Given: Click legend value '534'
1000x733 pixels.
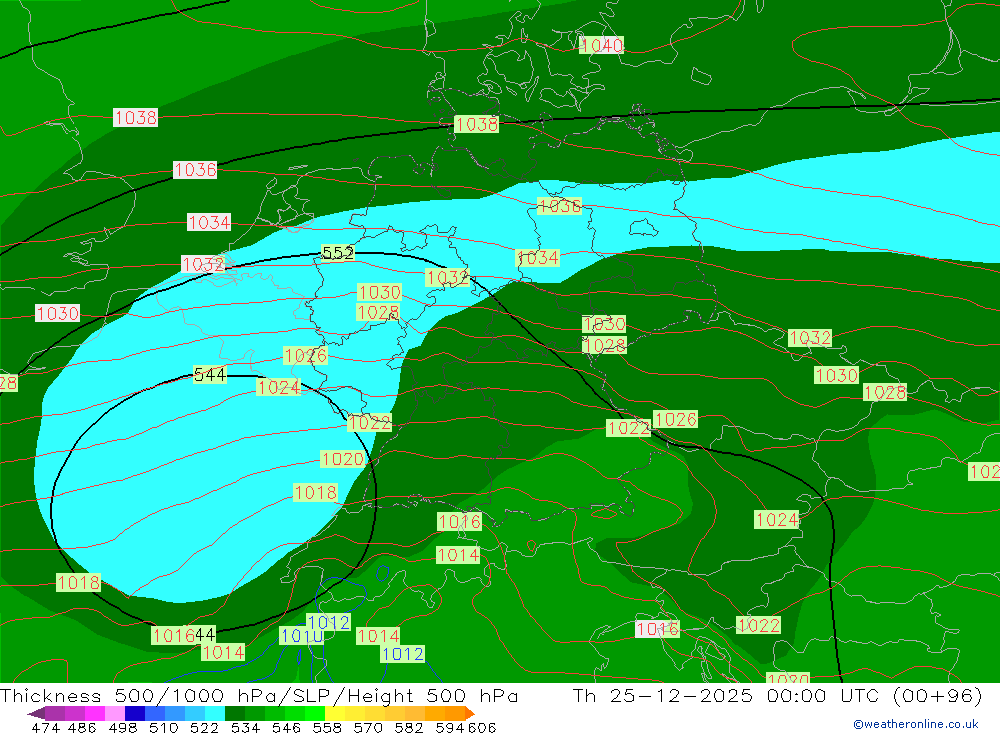Looking at the screenshot, I should click(x=246, y=728).
